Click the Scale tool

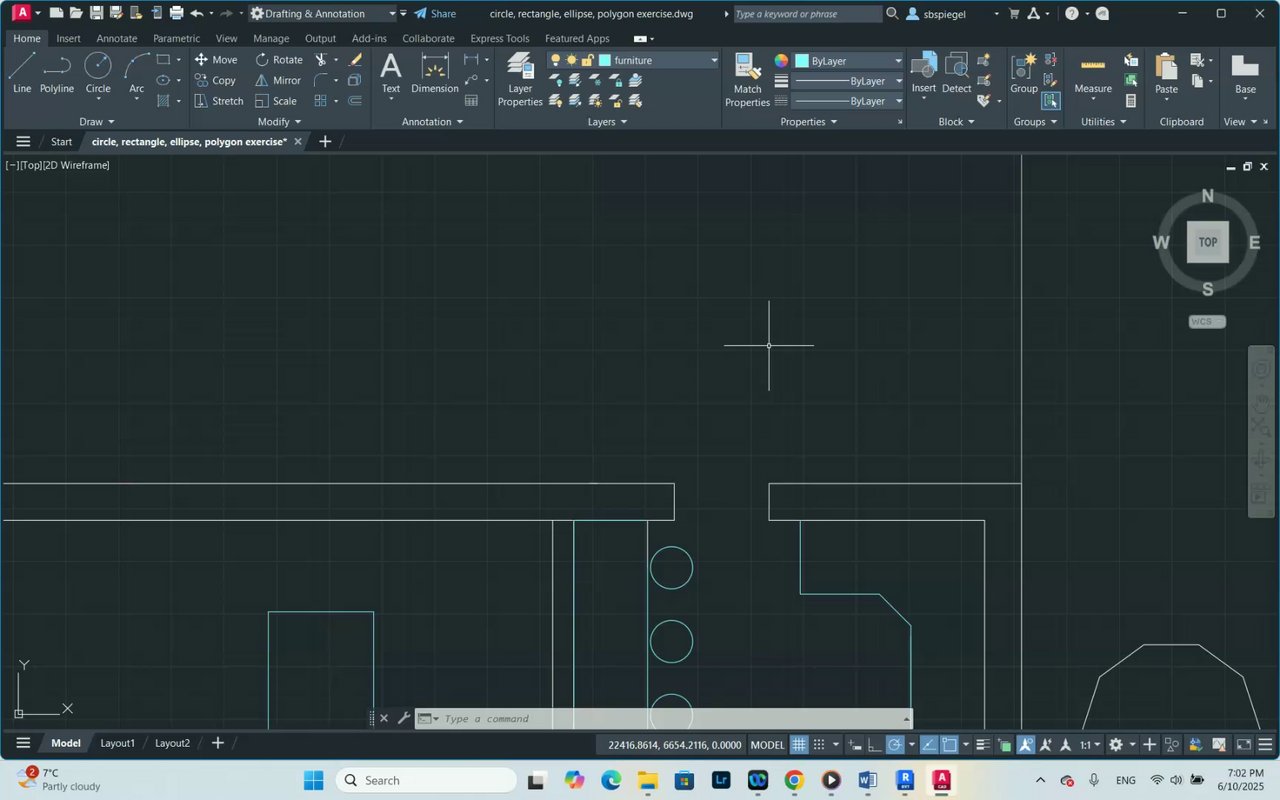tap(276, 101)
